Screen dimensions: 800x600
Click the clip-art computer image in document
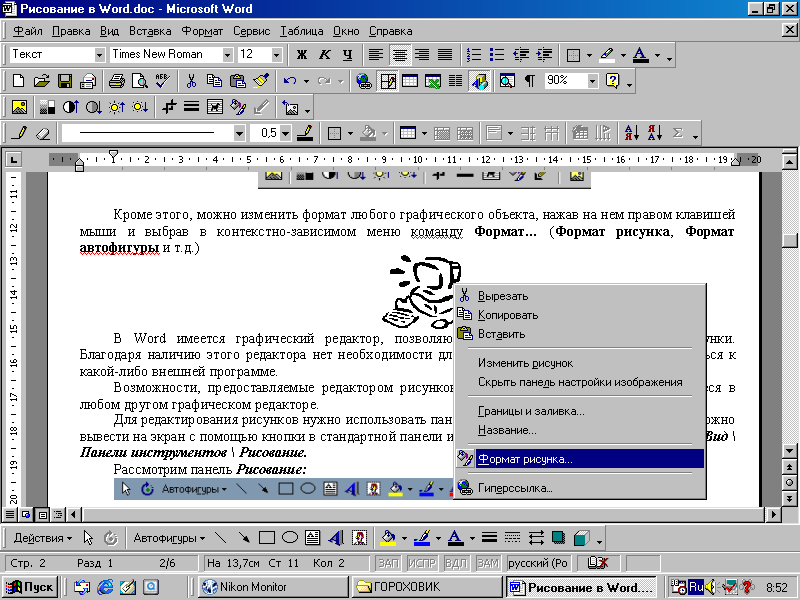click(422, 292)
